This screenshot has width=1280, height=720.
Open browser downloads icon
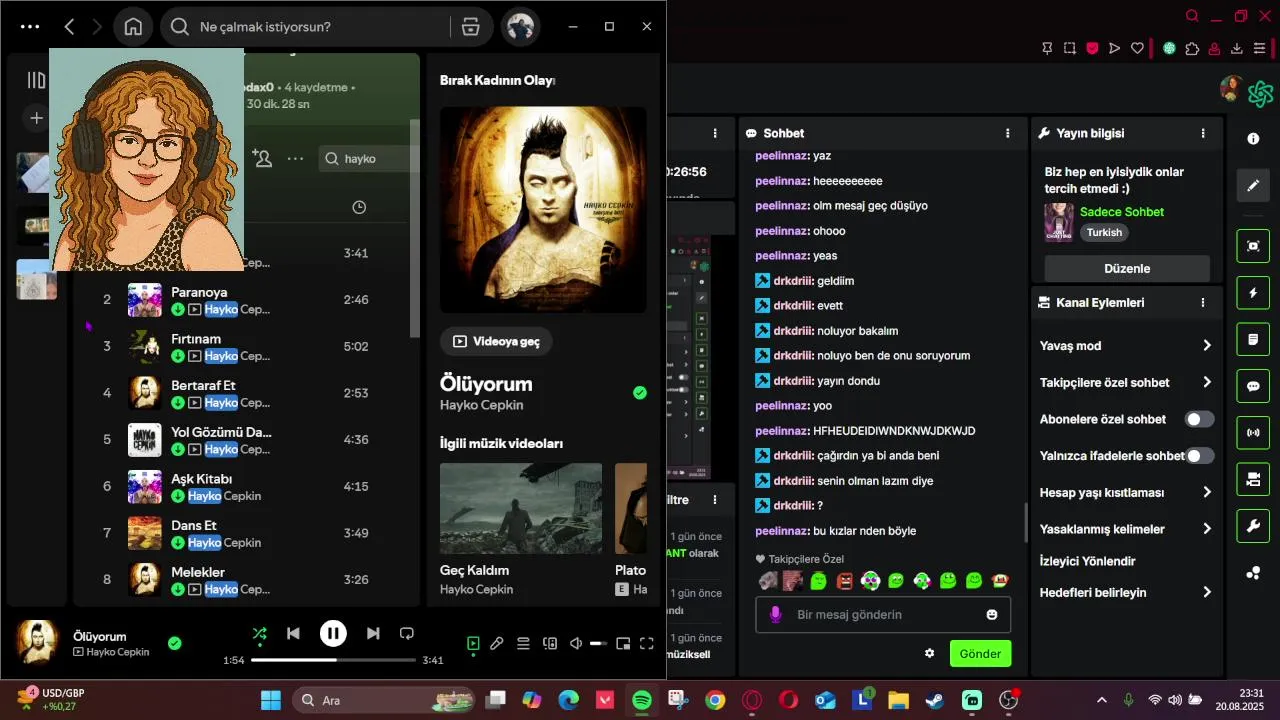[x=1237, y=48]
